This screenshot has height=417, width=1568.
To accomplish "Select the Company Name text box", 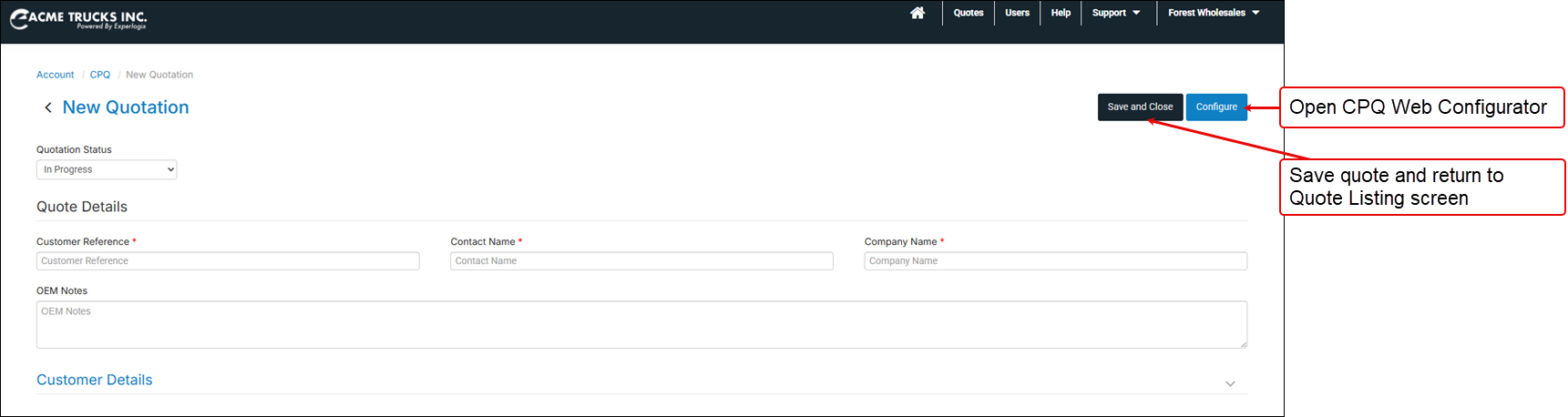I will point(1055,261).
